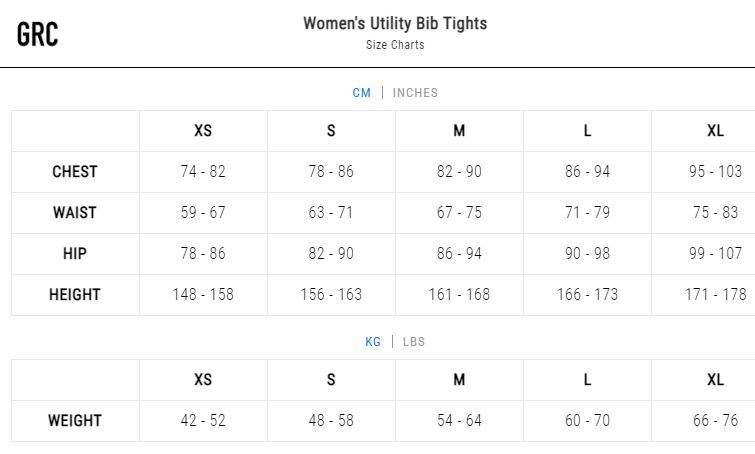The height and width of the screenshot is (454, 755).
Task: Select the CM unit option
Action: point(362,93)
